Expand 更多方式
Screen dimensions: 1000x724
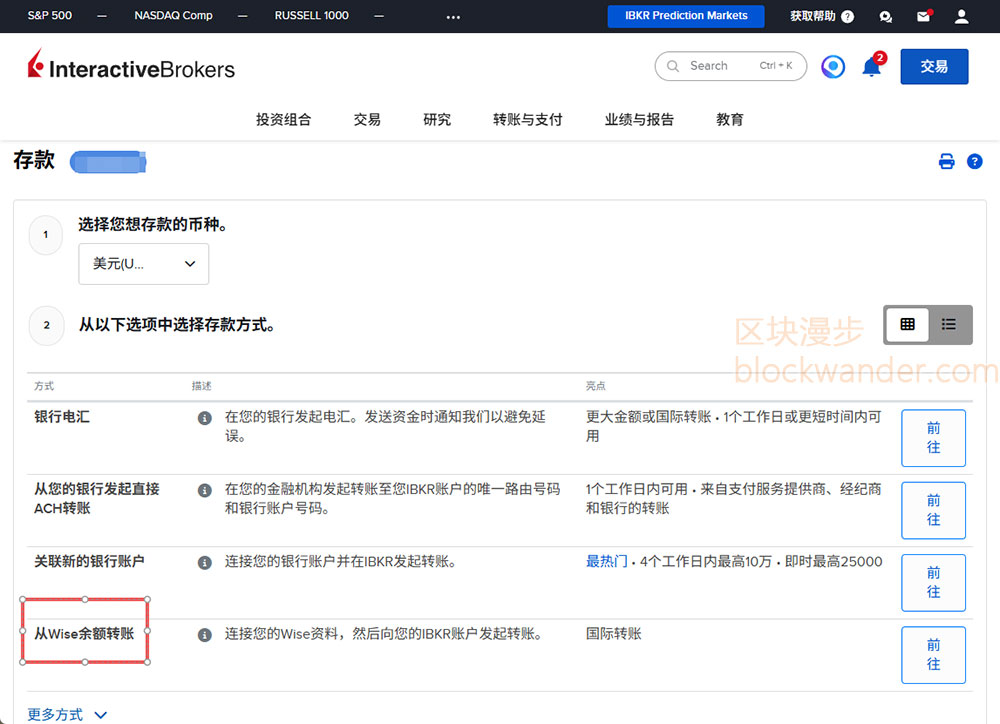[x=67, y=714]
